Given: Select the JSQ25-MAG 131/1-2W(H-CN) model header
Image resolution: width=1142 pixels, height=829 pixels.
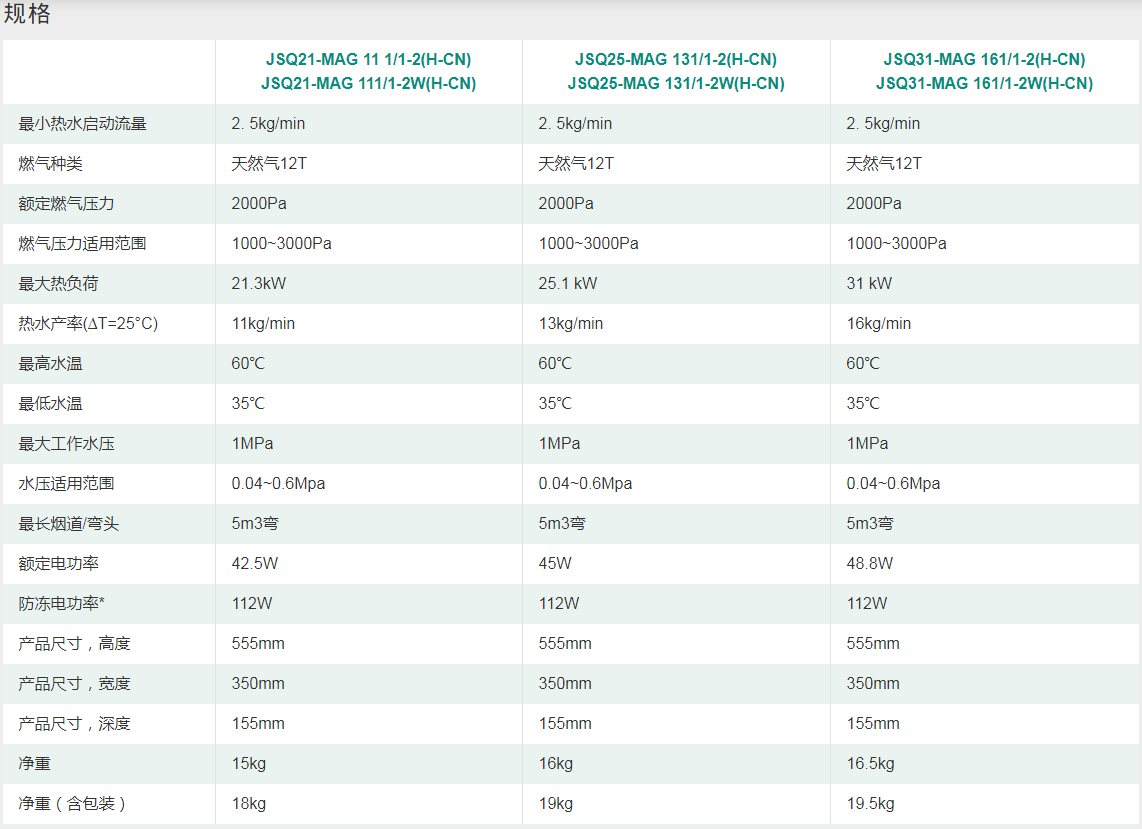Looking at the screenshot, I should [x=676, y=84].
